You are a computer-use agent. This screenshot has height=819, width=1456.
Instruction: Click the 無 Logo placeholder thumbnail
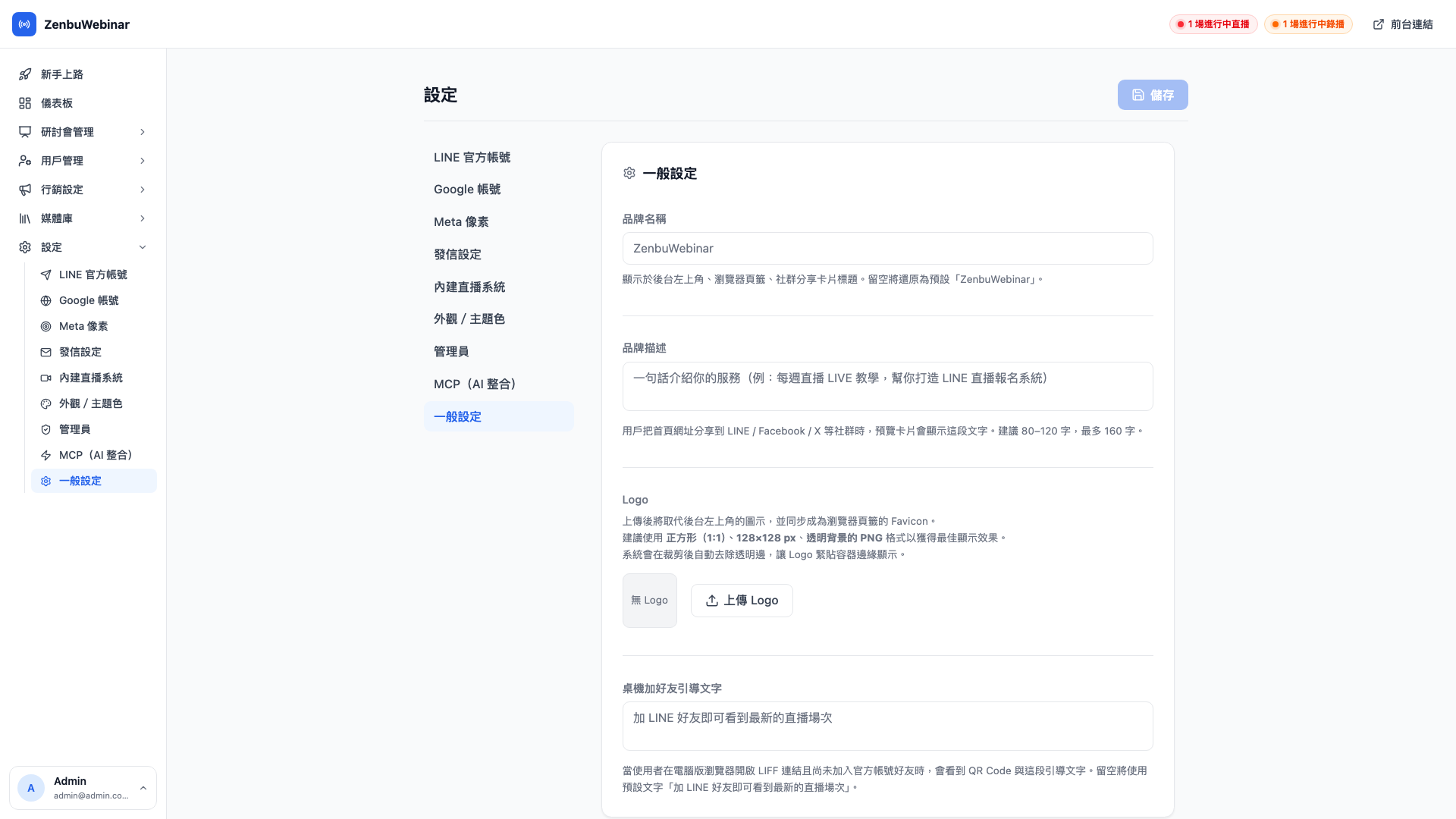click(650, 601)
